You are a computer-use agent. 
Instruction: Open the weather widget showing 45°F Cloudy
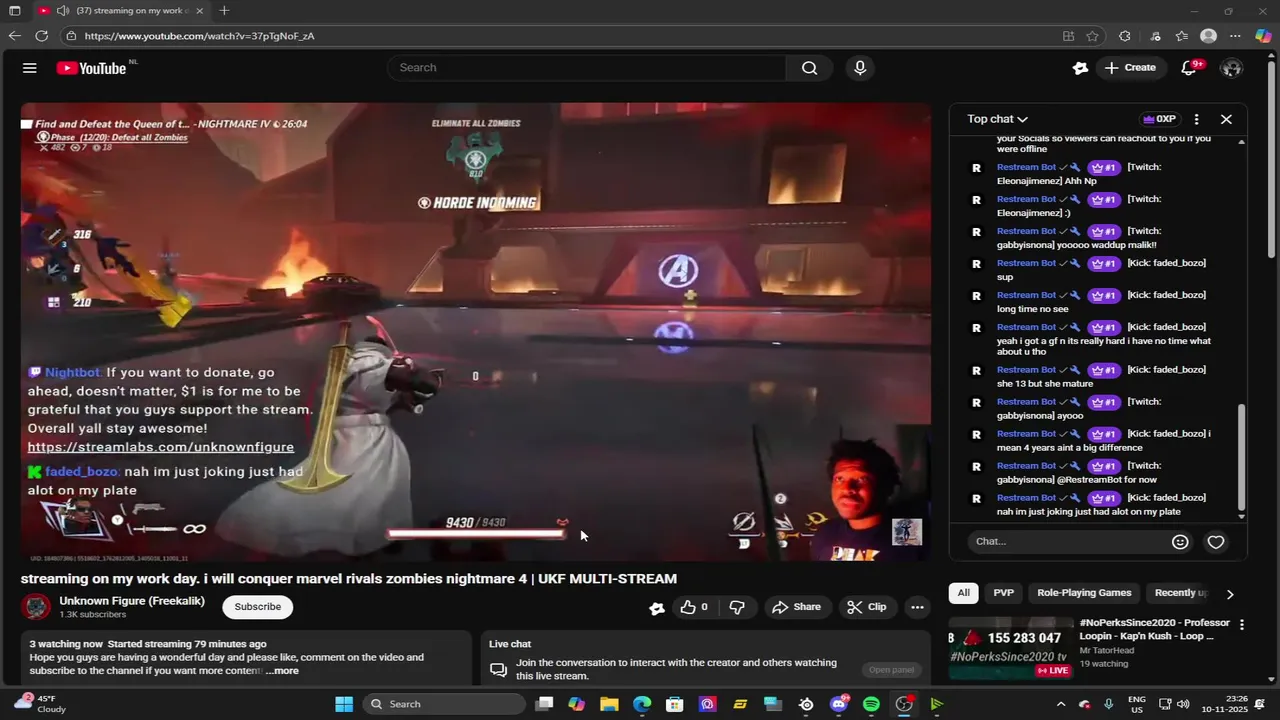40,704
